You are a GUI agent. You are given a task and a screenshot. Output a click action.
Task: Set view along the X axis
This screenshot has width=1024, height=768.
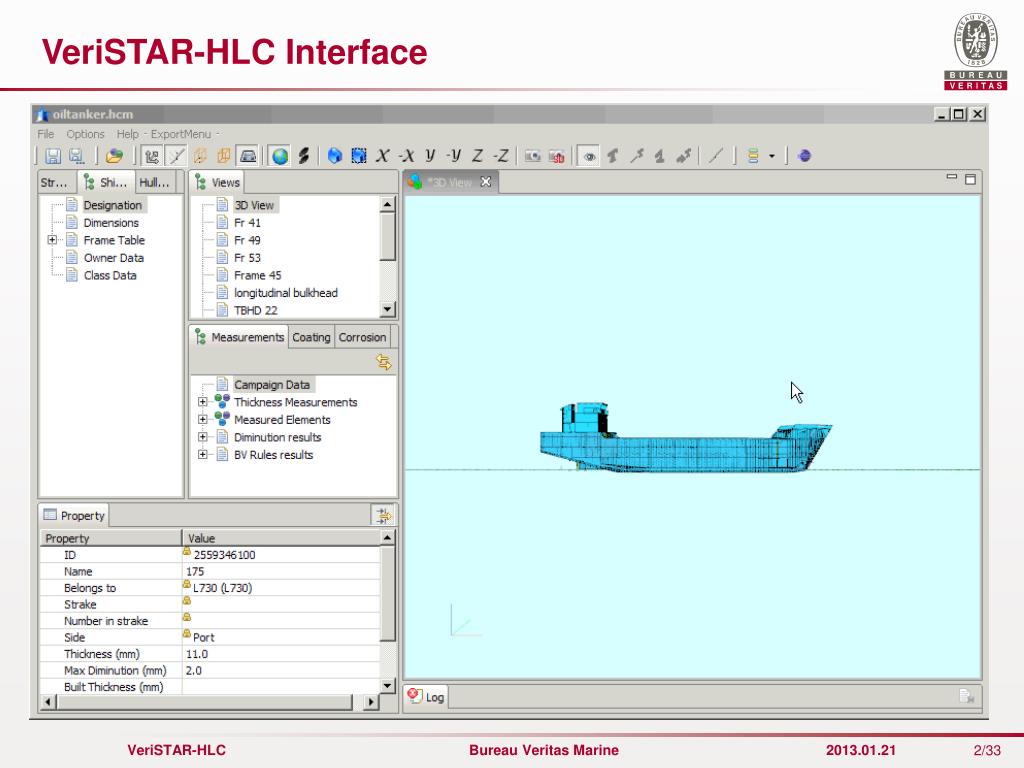point(383,156)
